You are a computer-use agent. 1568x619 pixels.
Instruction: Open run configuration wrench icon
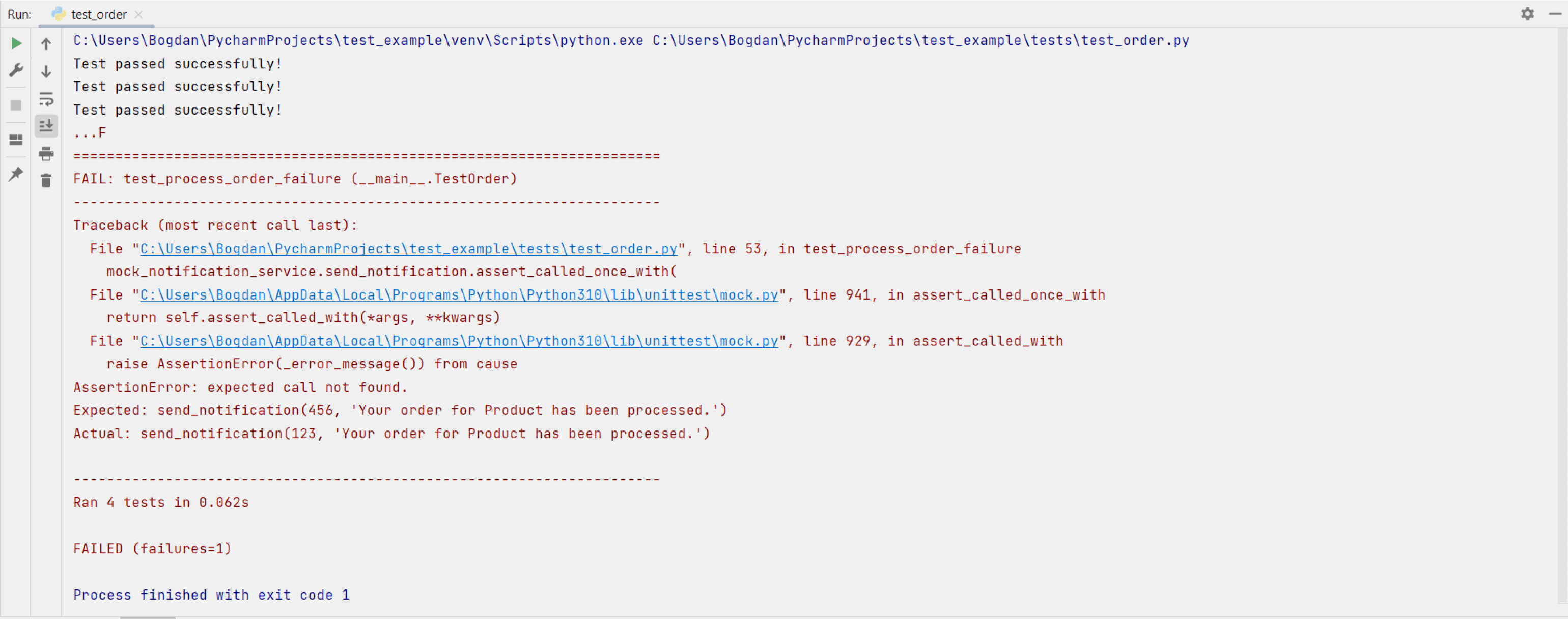point(16,70)
